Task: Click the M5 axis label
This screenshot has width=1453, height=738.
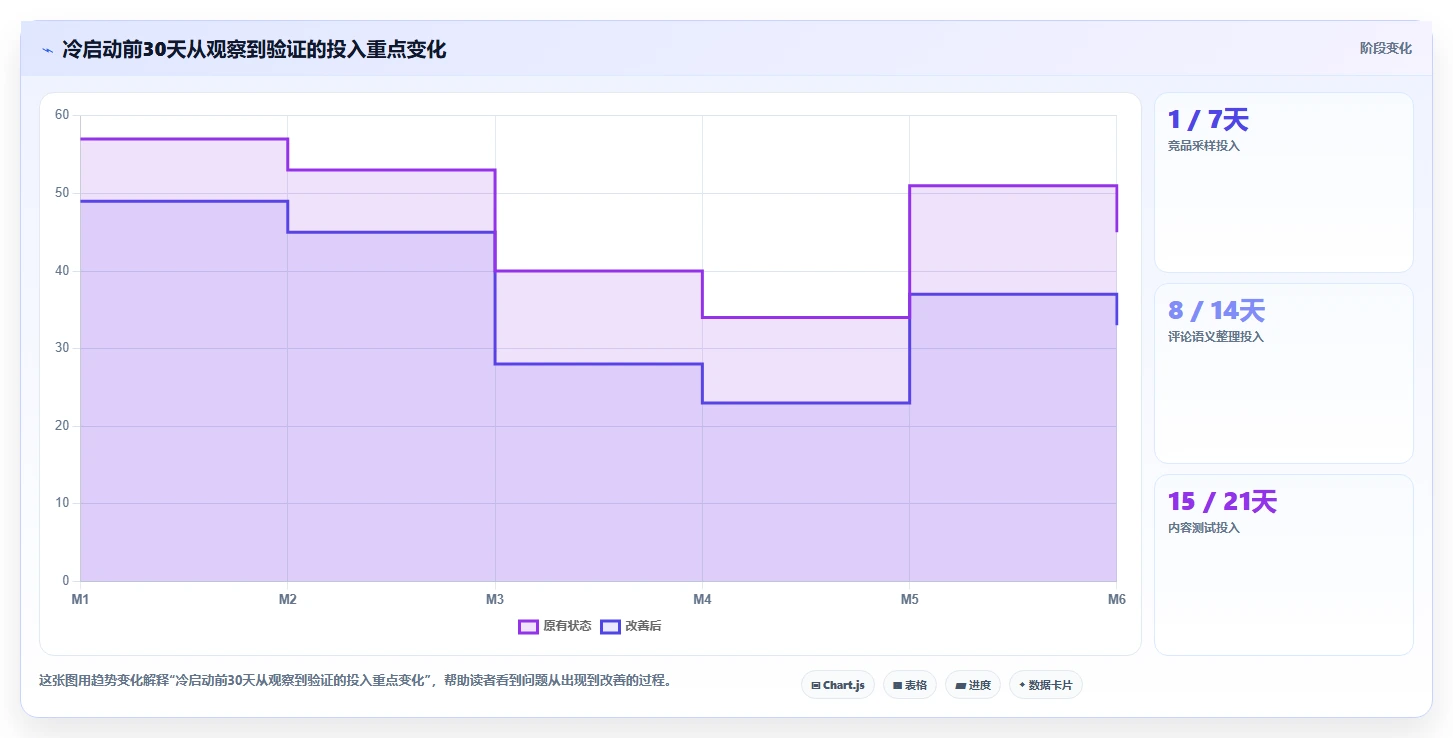Action: pyautogui.click(x=909, y=599)
